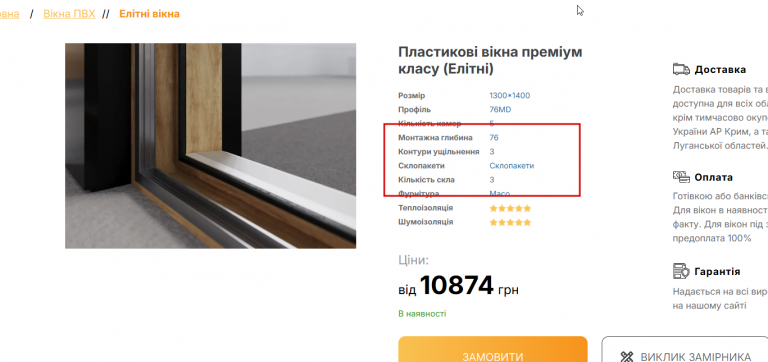Click the Оплата section heading
Screen dimensions: 768x362
click(x=715, y=177)
